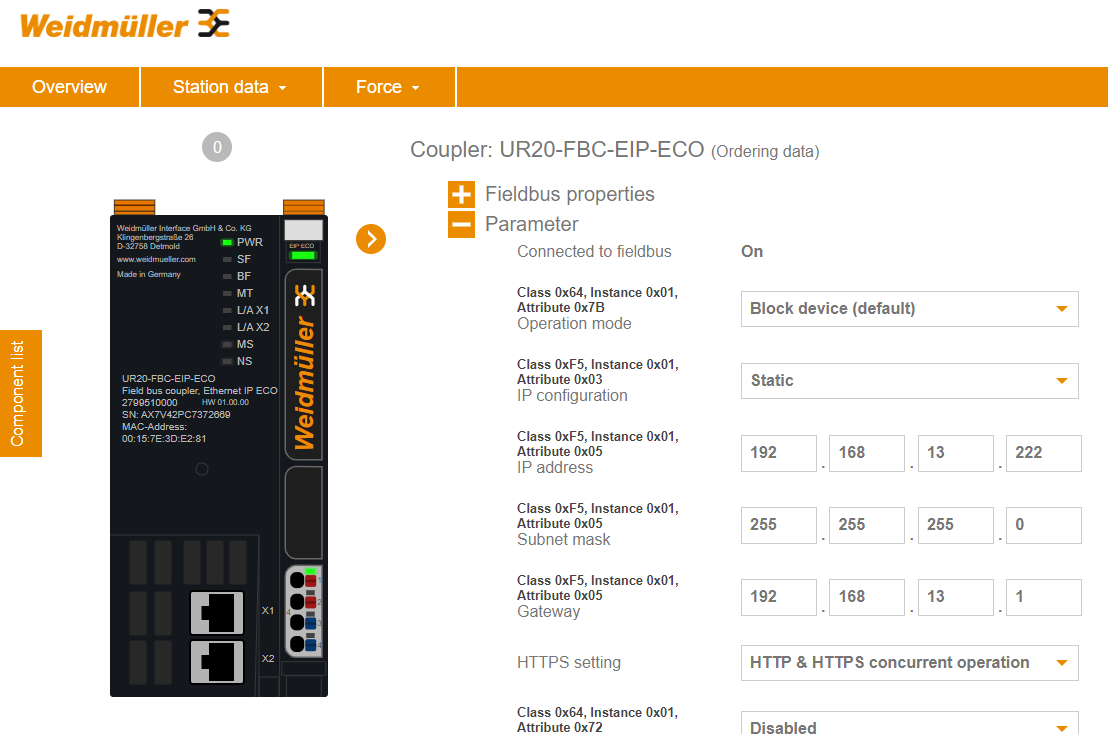Image resolution: width=1108 pixels, height=734 pixels.
Task: Edit Gateway last octet 1
Action: (x=1044, y=597)
